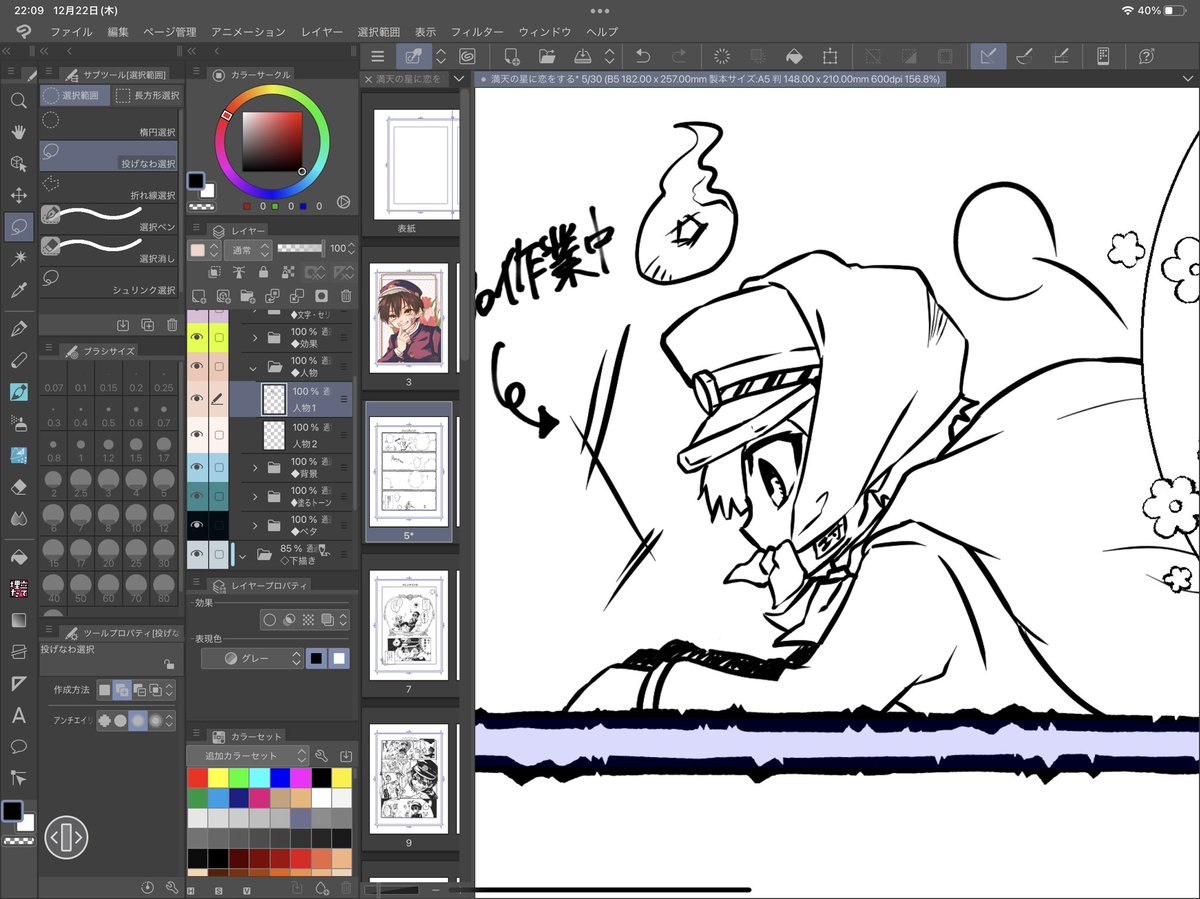
Task: Click the New document icon in command bar
Action: 512,56
